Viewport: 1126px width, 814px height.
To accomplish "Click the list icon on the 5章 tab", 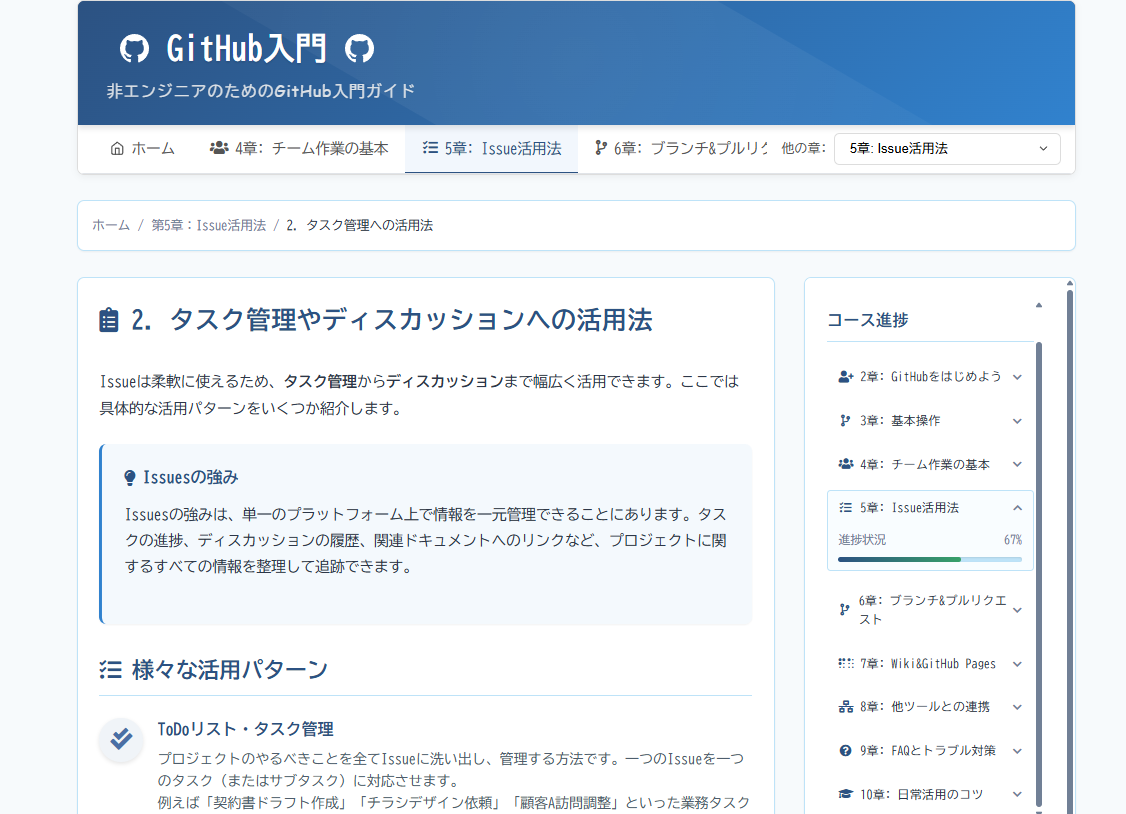I will click(x=430, y=148).
